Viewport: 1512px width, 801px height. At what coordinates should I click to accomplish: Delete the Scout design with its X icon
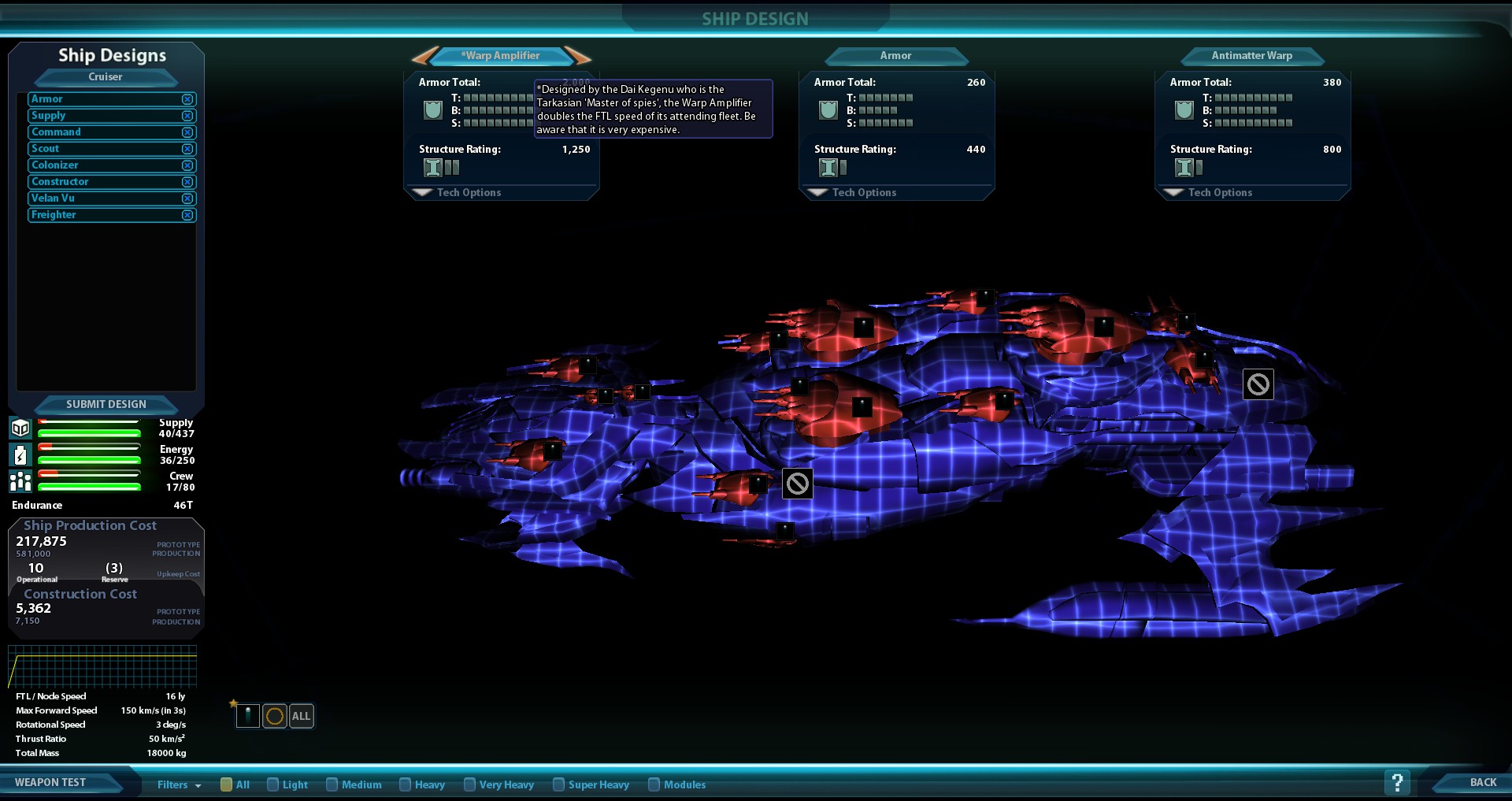[x=187, y=149]
